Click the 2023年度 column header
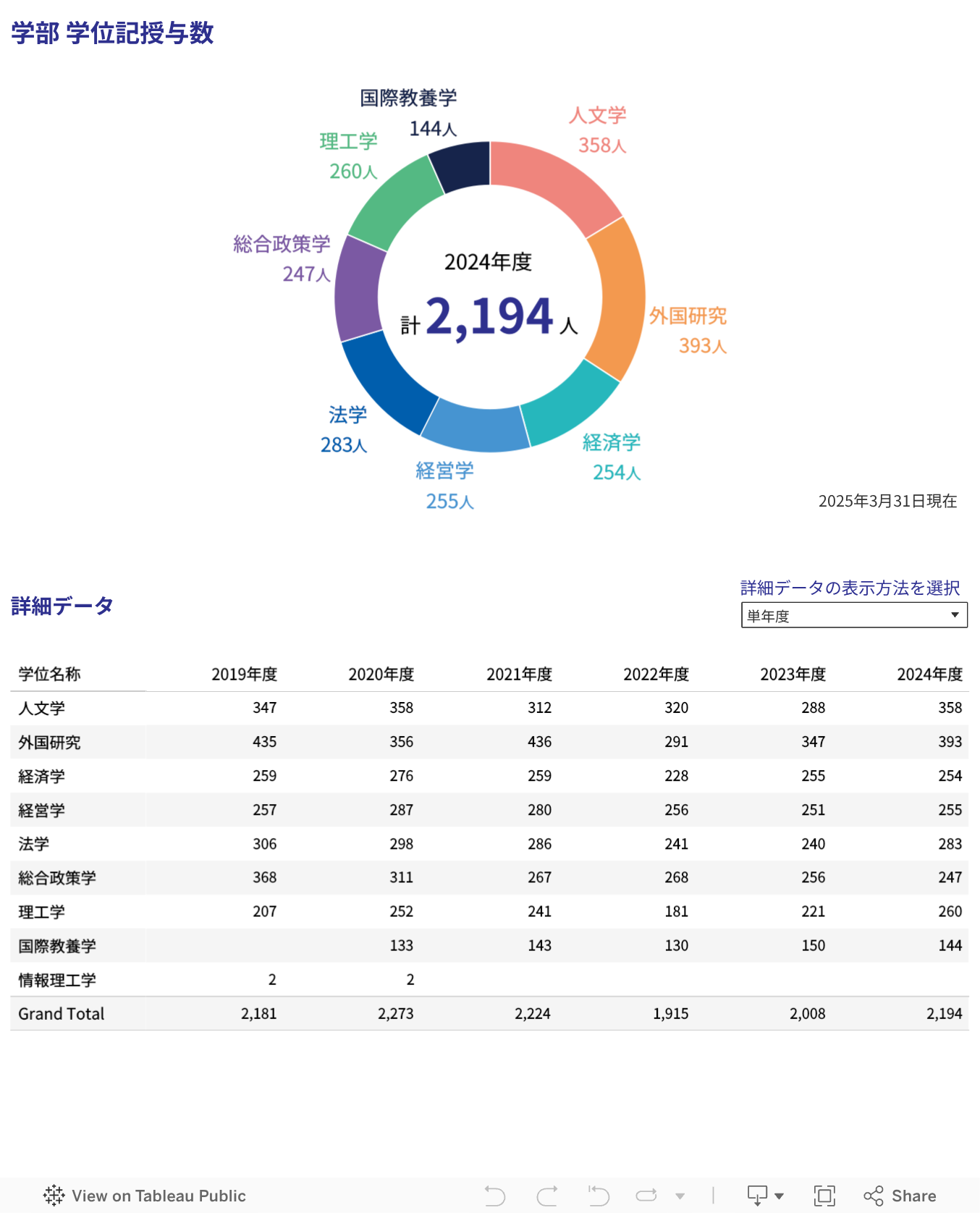The width and height of the screenshot is (980, 1213). pos(793,675)
